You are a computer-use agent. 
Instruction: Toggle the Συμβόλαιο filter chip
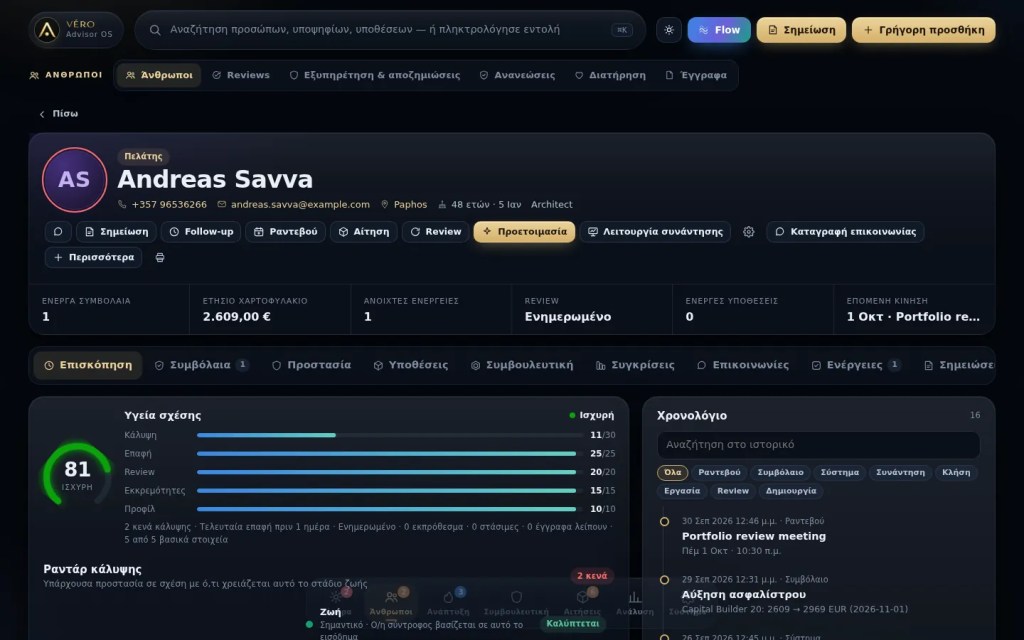point(780,472)
